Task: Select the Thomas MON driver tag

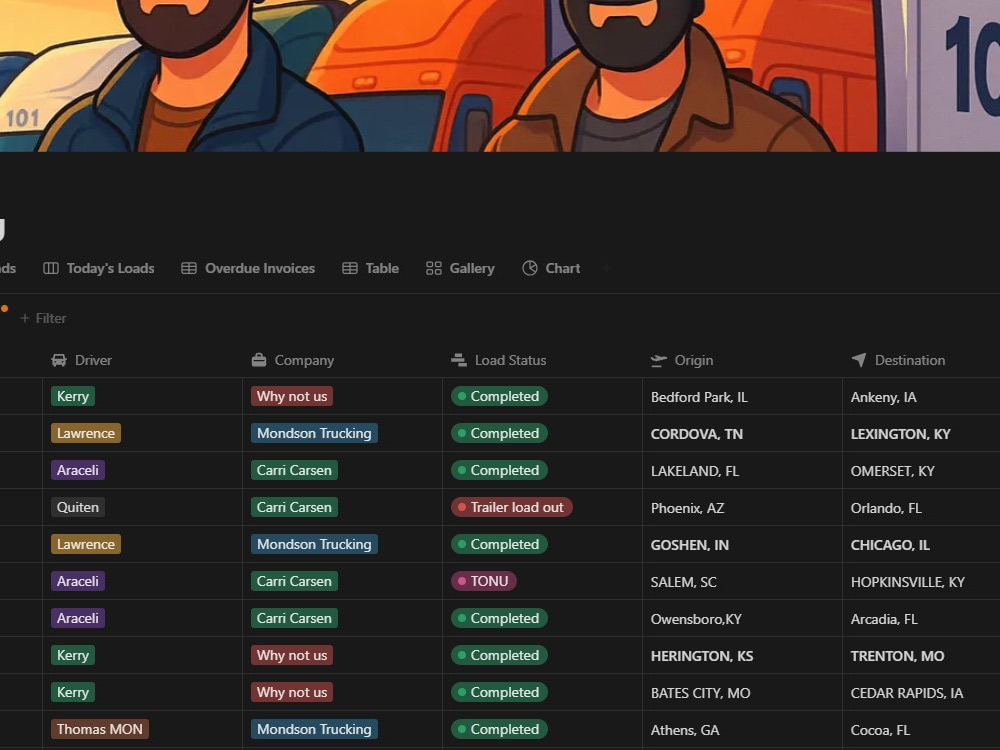Action: (x=99, y=729)
